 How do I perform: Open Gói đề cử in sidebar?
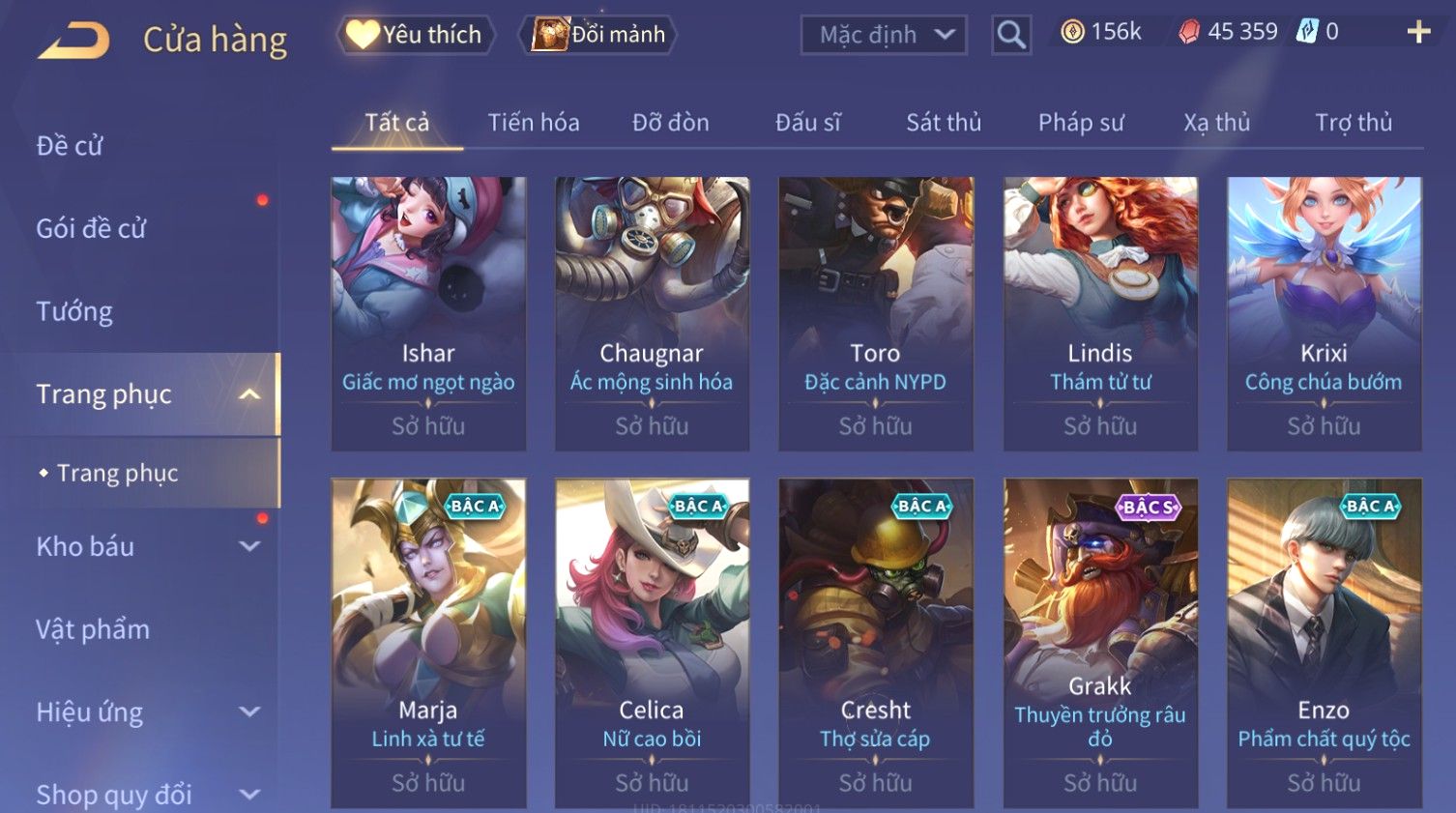91,228
